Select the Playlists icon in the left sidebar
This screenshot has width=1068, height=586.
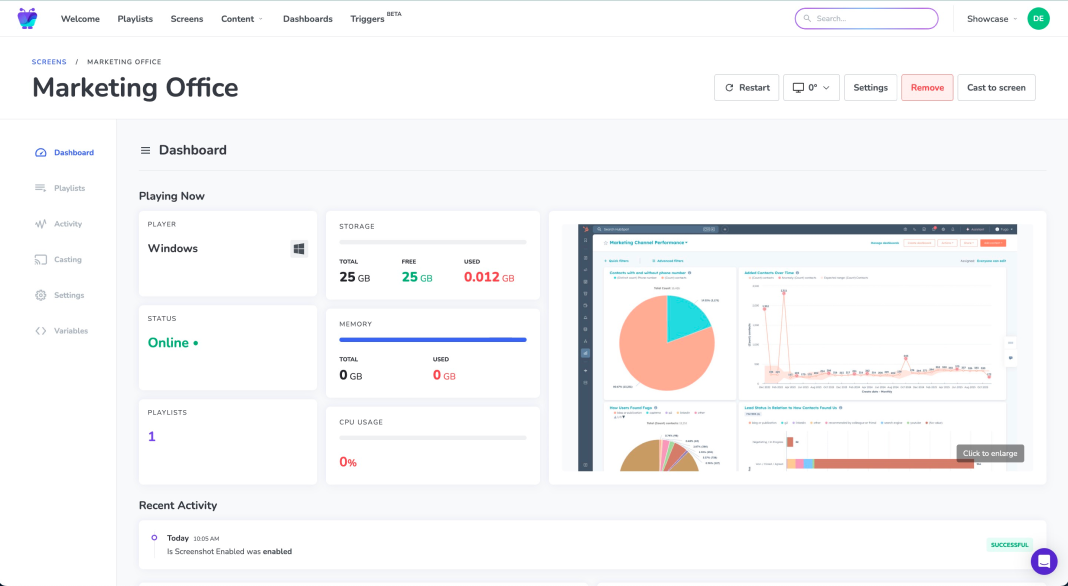(42, 188)
